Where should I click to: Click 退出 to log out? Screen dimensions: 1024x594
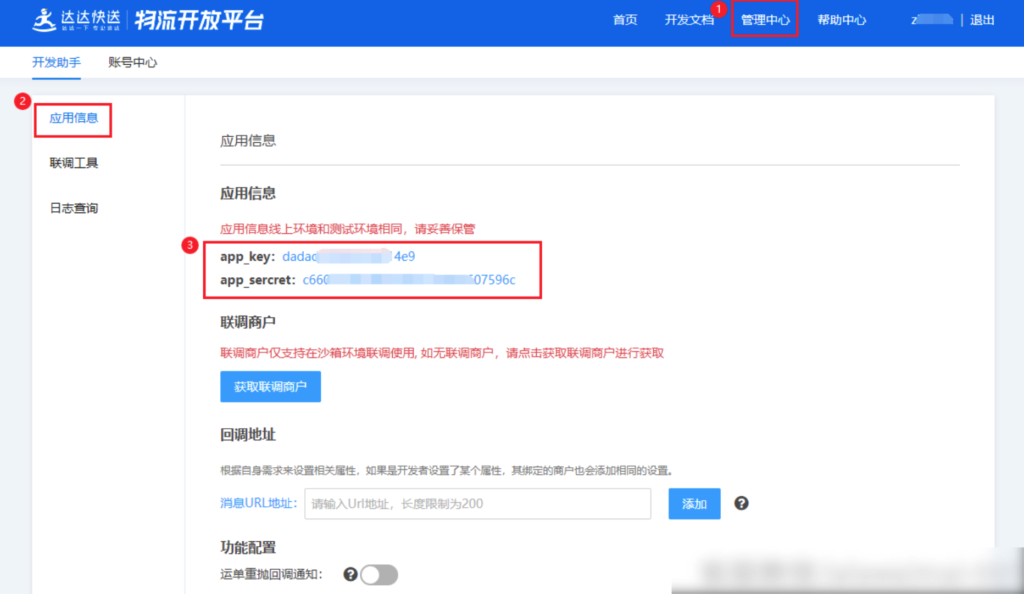(981, 20)
